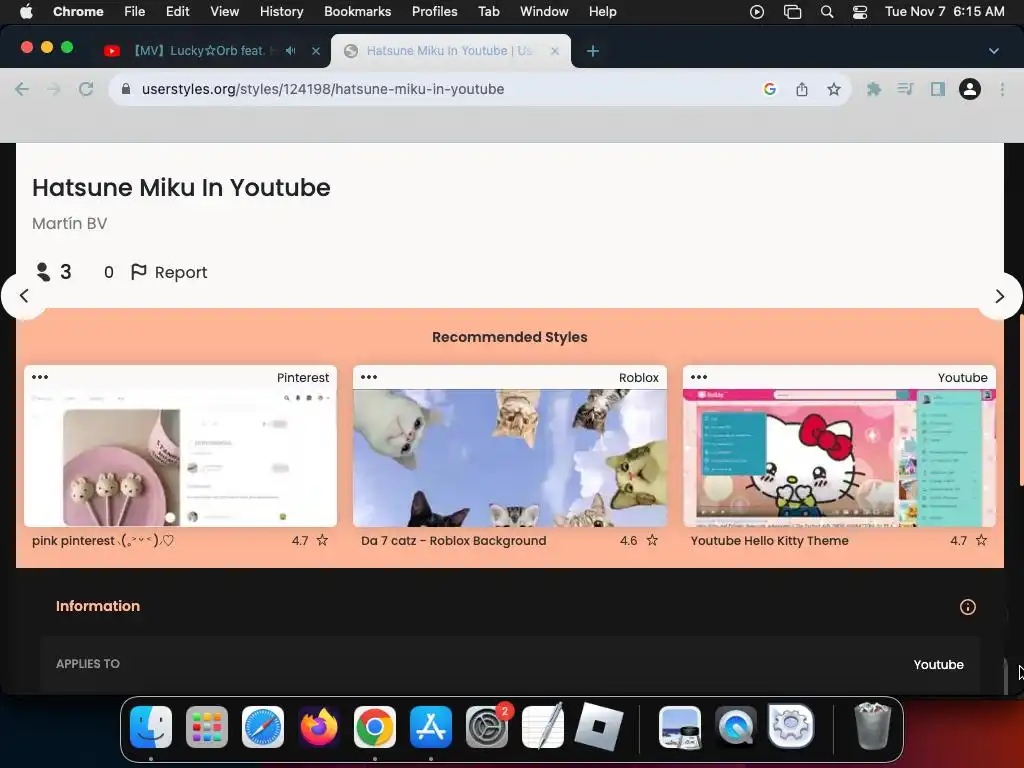Click the page vertical scrollbar
The image size is (1024, 768).
1020,400
